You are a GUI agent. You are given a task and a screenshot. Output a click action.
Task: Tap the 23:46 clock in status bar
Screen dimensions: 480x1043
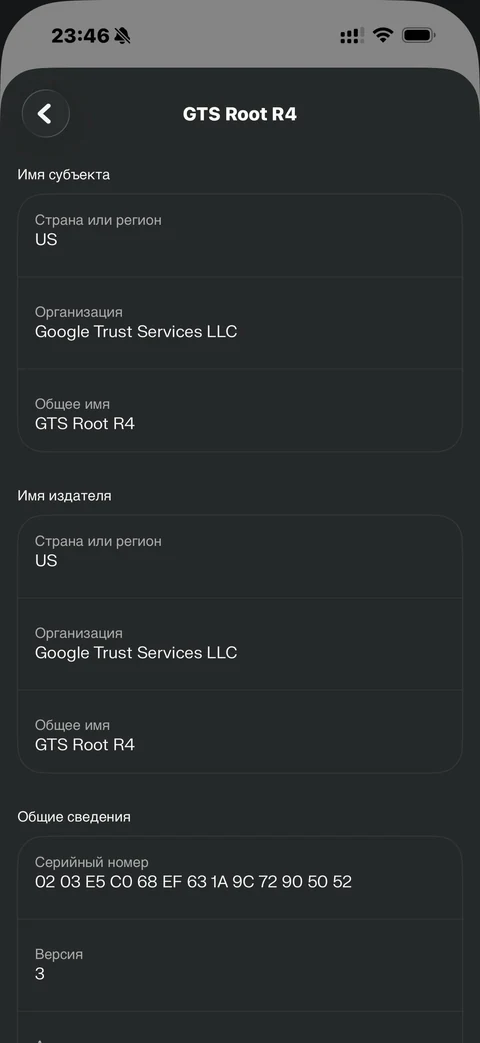click(x=80, y=35)
